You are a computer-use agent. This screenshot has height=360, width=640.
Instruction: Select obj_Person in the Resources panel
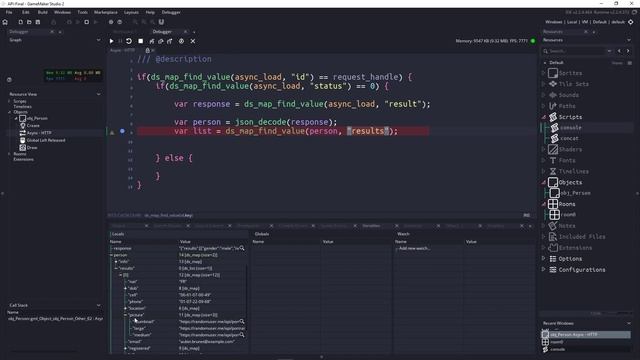coord(575,193)
